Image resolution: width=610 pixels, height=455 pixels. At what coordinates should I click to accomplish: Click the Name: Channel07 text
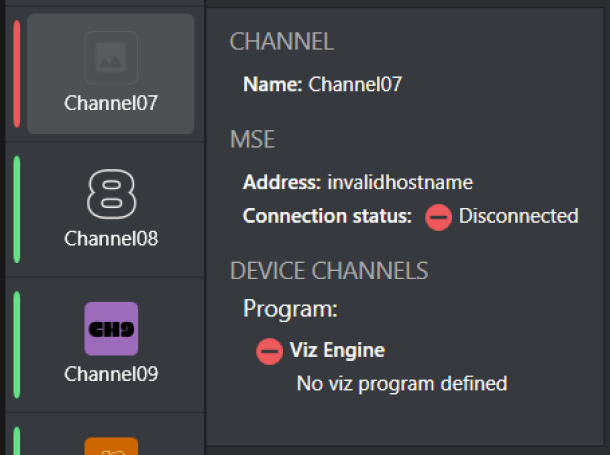coord(322,85)
